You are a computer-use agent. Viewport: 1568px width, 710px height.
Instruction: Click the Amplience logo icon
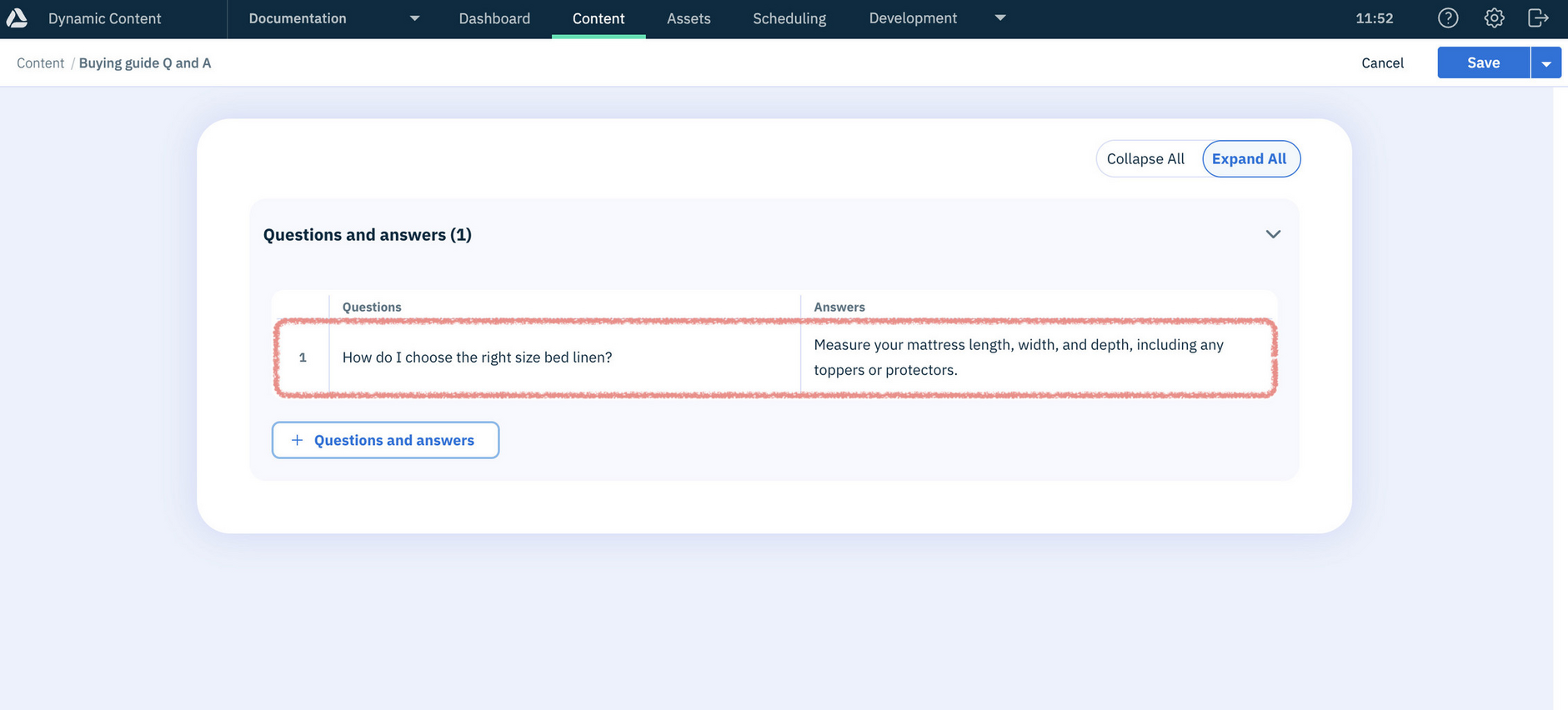(x=17, y=18)
